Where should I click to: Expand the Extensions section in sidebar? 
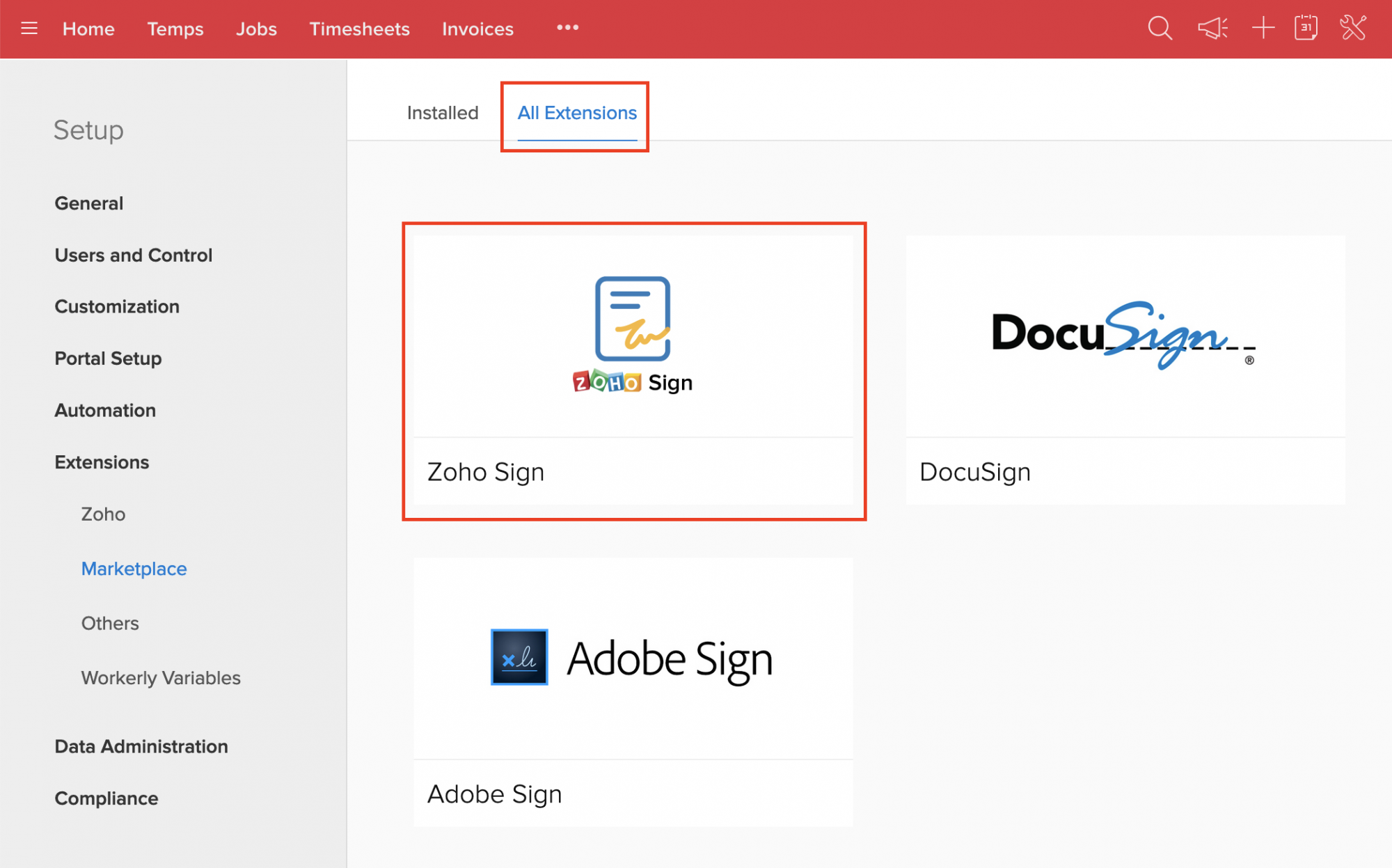click(x=102, y=462)
